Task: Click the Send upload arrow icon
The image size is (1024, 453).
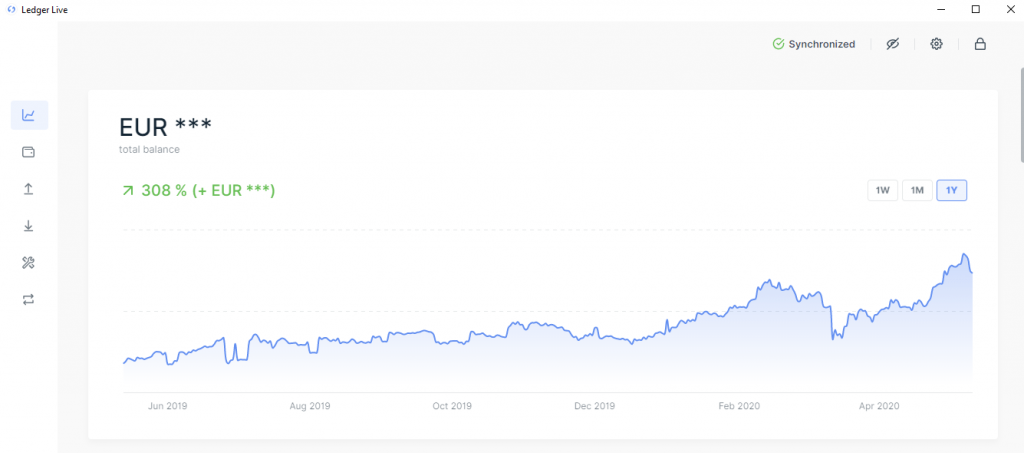Action: [x=29, y=189]
